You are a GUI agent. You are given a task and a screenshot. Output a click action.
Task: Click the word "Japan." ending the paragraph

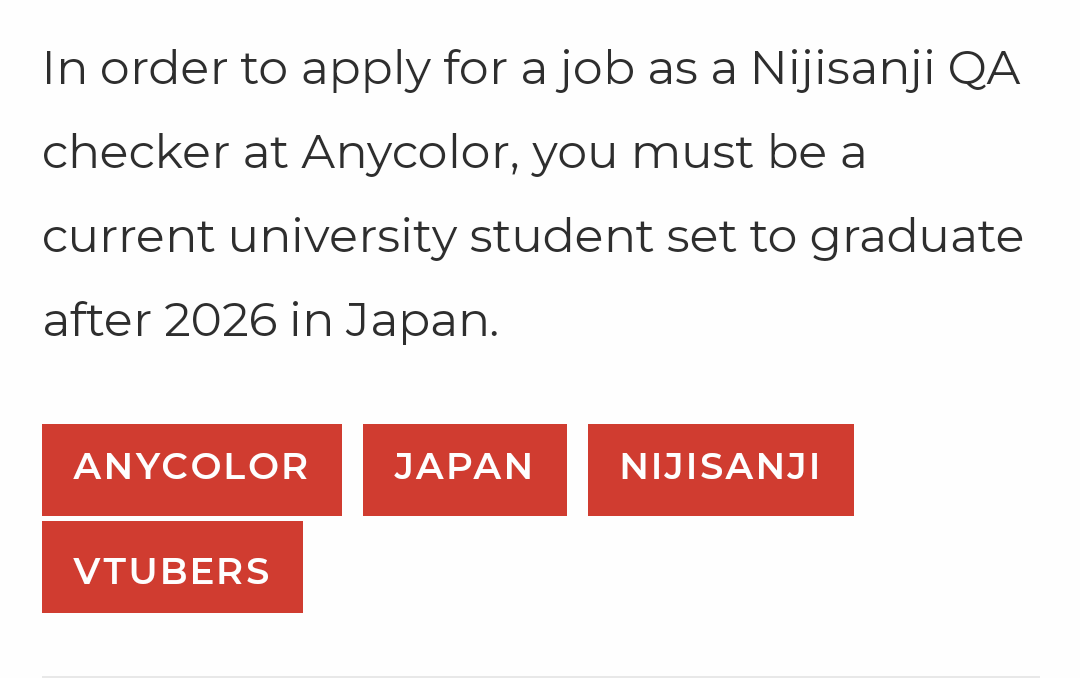tap(422, 322)
